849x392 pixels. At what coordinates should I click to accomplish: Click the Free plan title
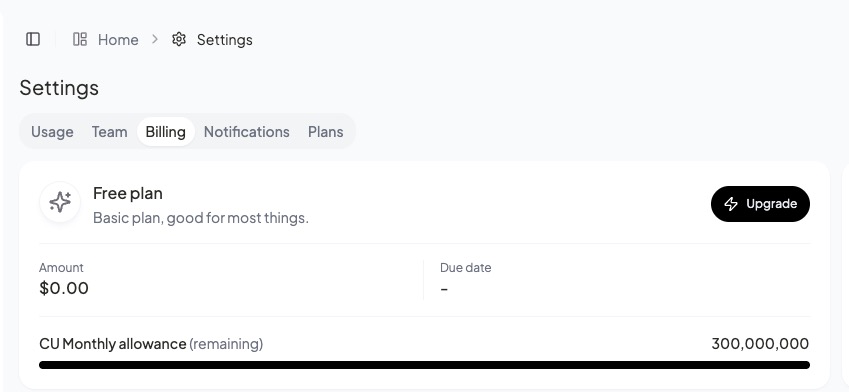click(128, 193)
